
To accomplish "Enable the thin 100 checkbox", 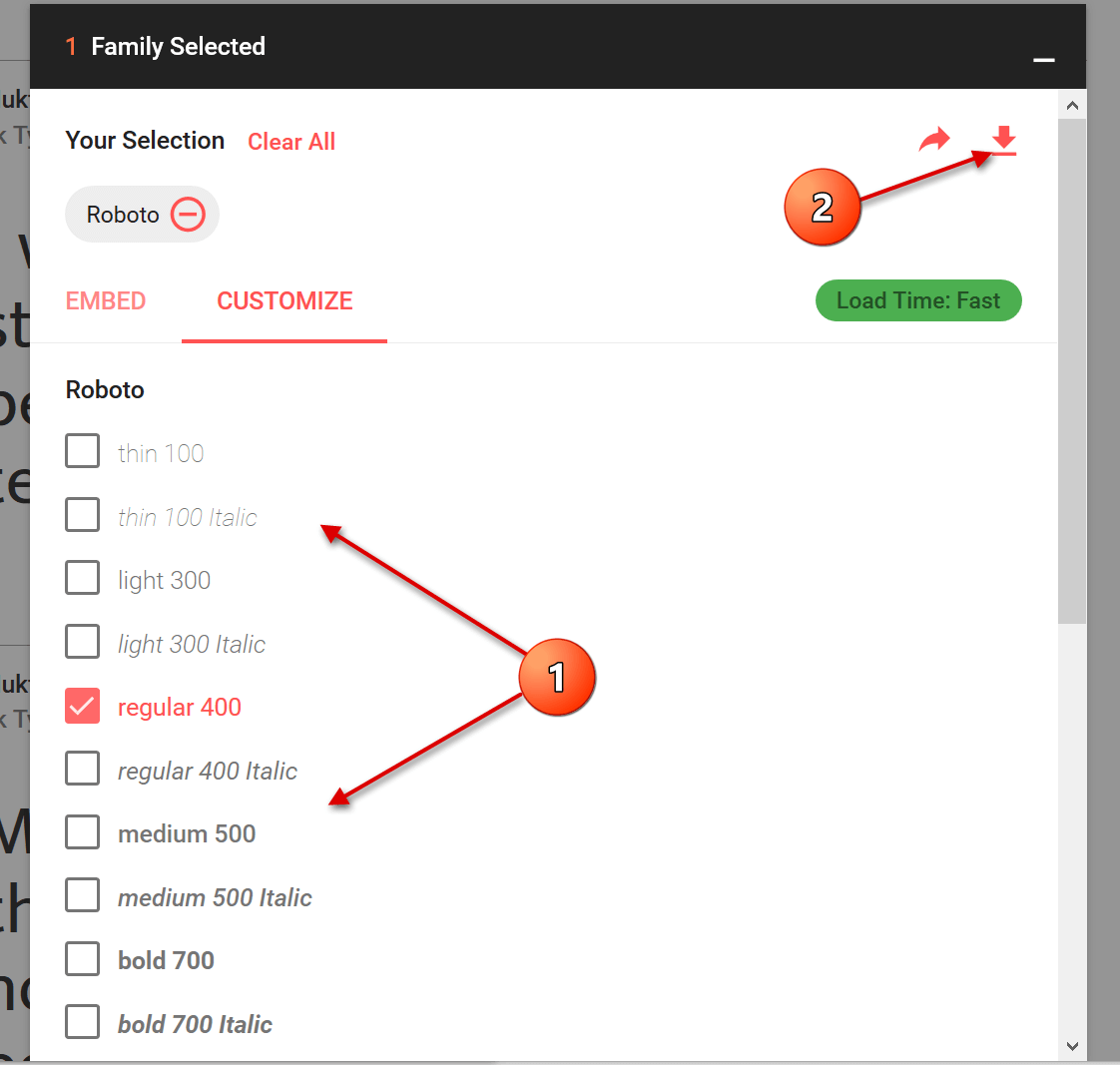I will click(82, 451).
